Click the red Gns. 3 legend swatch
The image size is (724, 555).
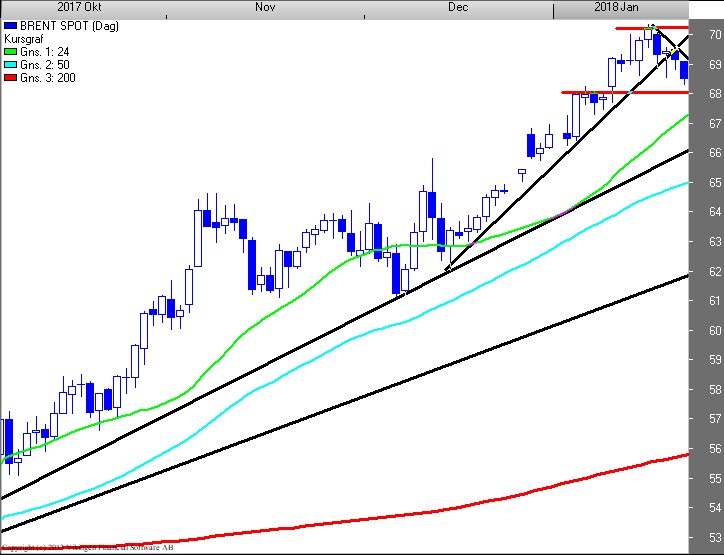(x=11, y=78)
